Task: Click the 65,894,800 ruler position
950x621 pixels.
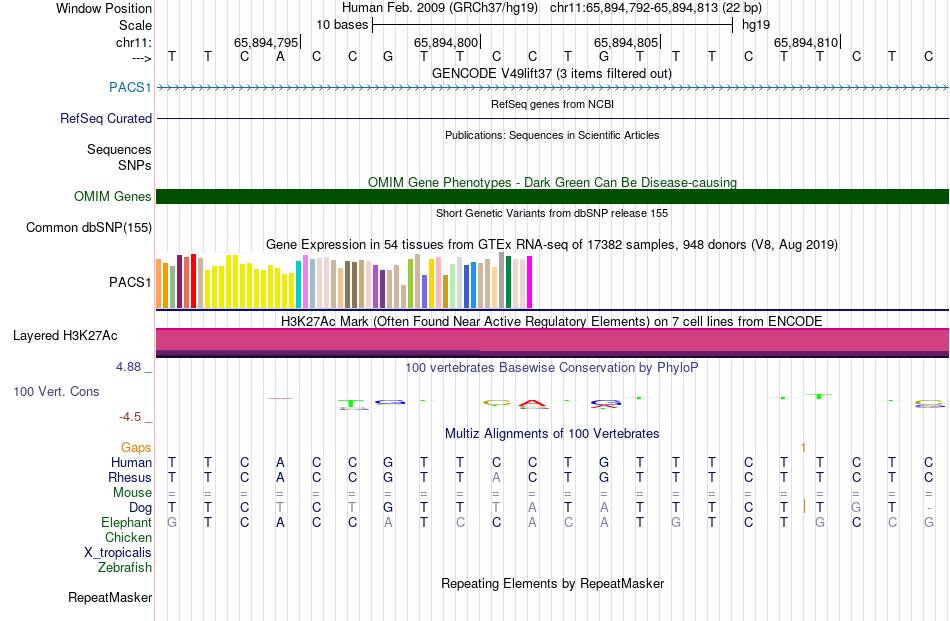Action: [446, 42]
